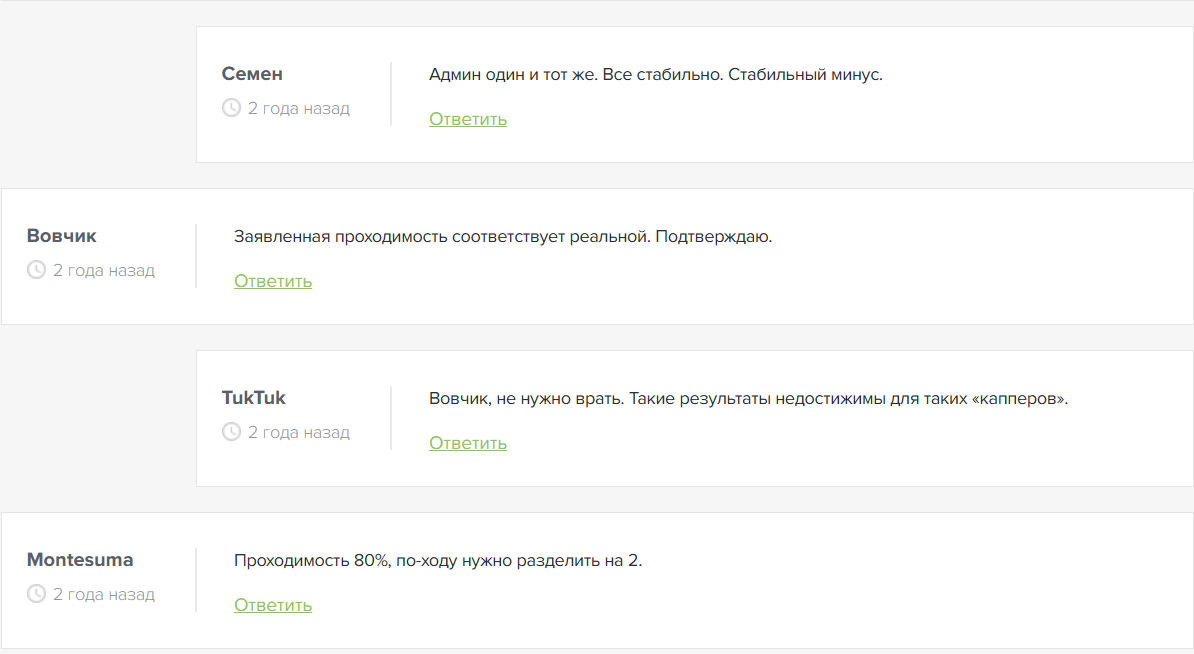The image size is (1194, 654).
Task: Click the timestamp in TukTuk's comment
Action: pyautogui.click(x=298, y=432)
